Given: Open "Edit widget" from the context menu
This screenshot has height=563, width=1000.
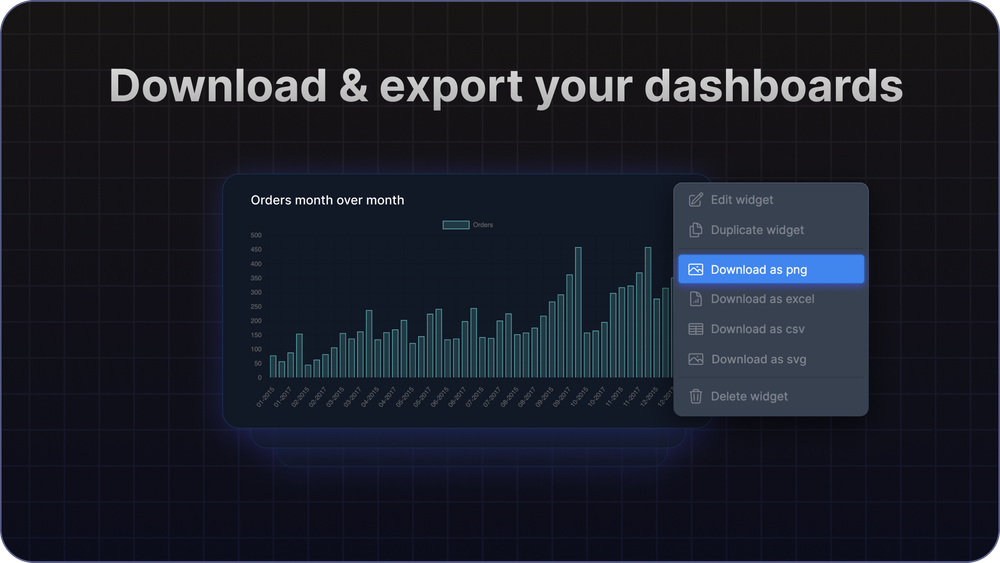Looking at the screenshot, I should [742, 200].
